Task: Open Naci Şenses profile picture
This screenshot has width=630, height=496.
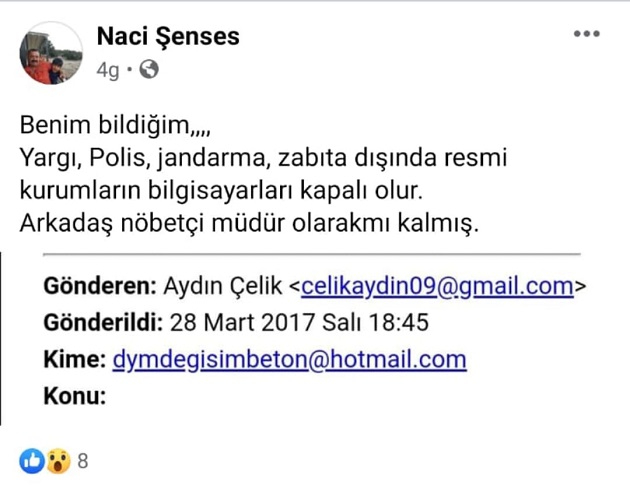Action: click(52, 53)
